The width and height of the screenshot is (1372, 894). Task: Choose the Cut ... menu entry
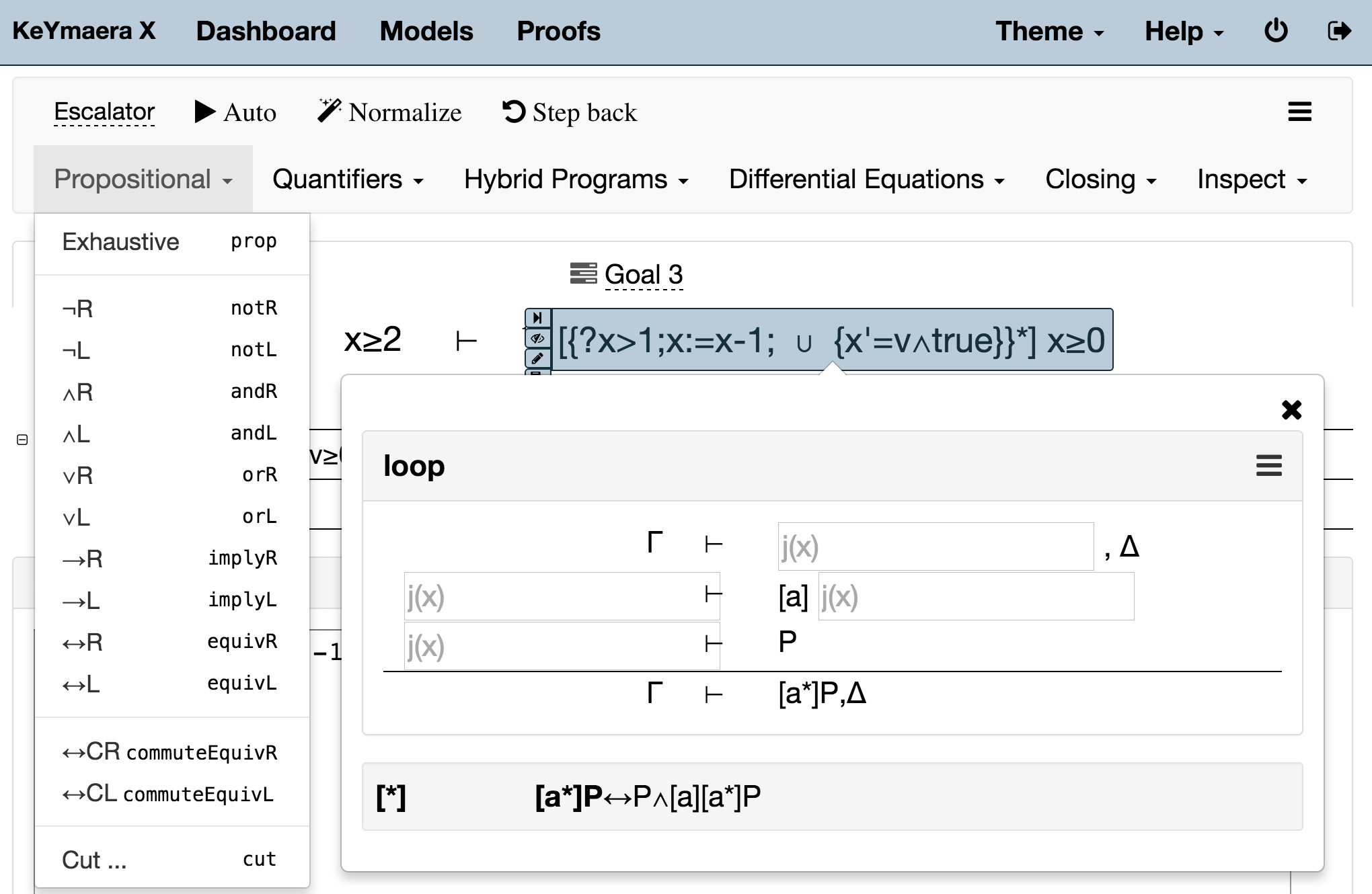[x=169, y=859]
